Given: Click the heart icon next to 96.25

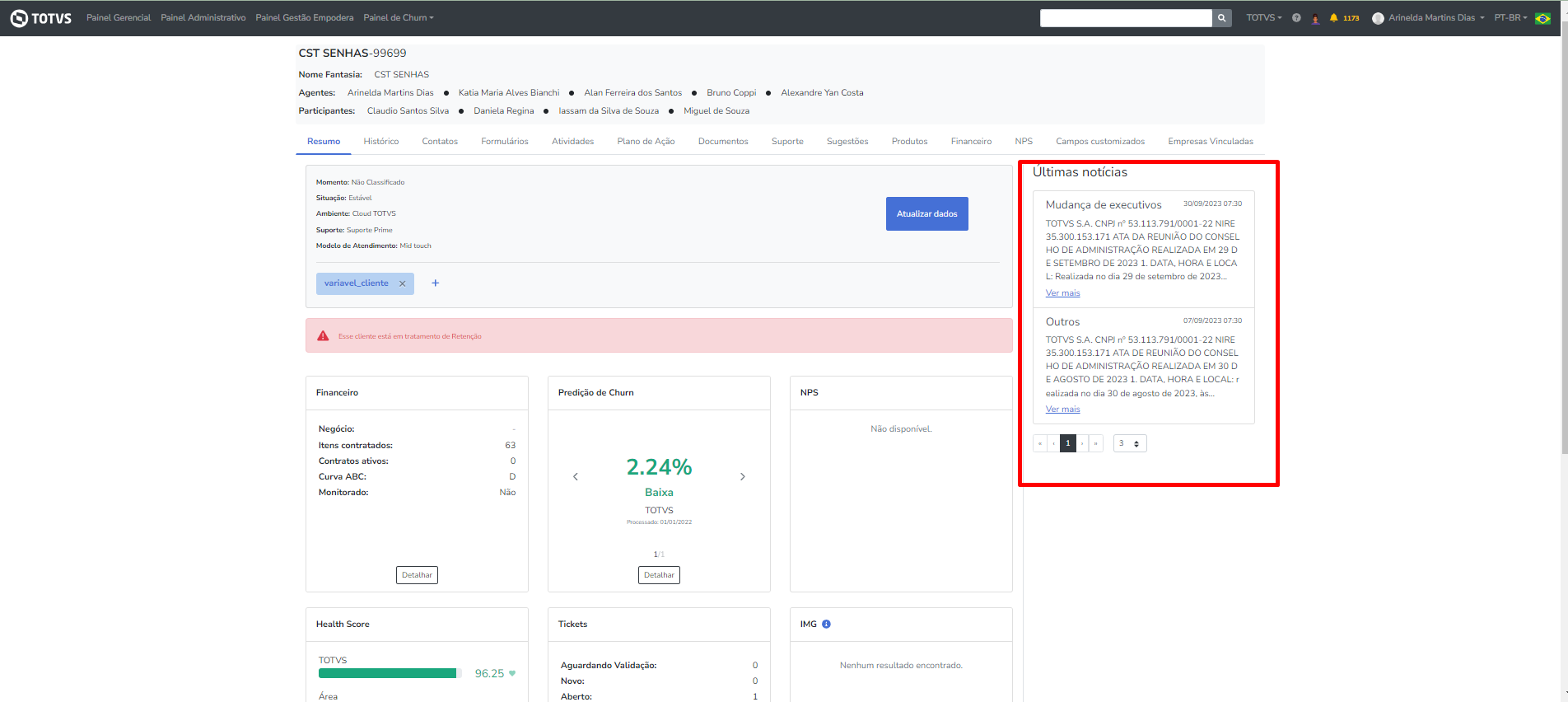Looking at the screenshot, I should coord(512,673).
